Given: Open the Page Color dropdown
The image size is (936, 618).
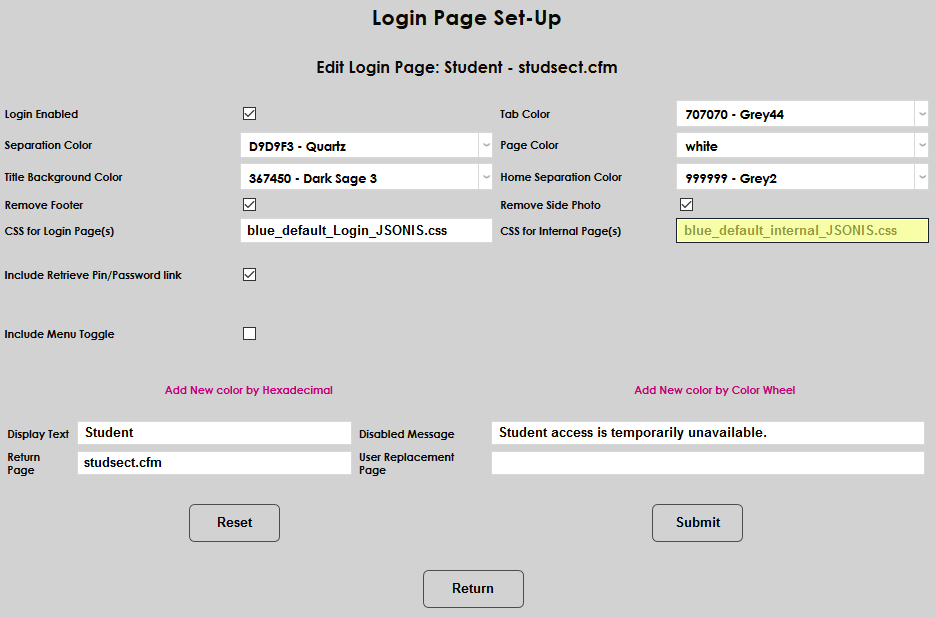Looking at the screenshot, I should click(802, 145).
